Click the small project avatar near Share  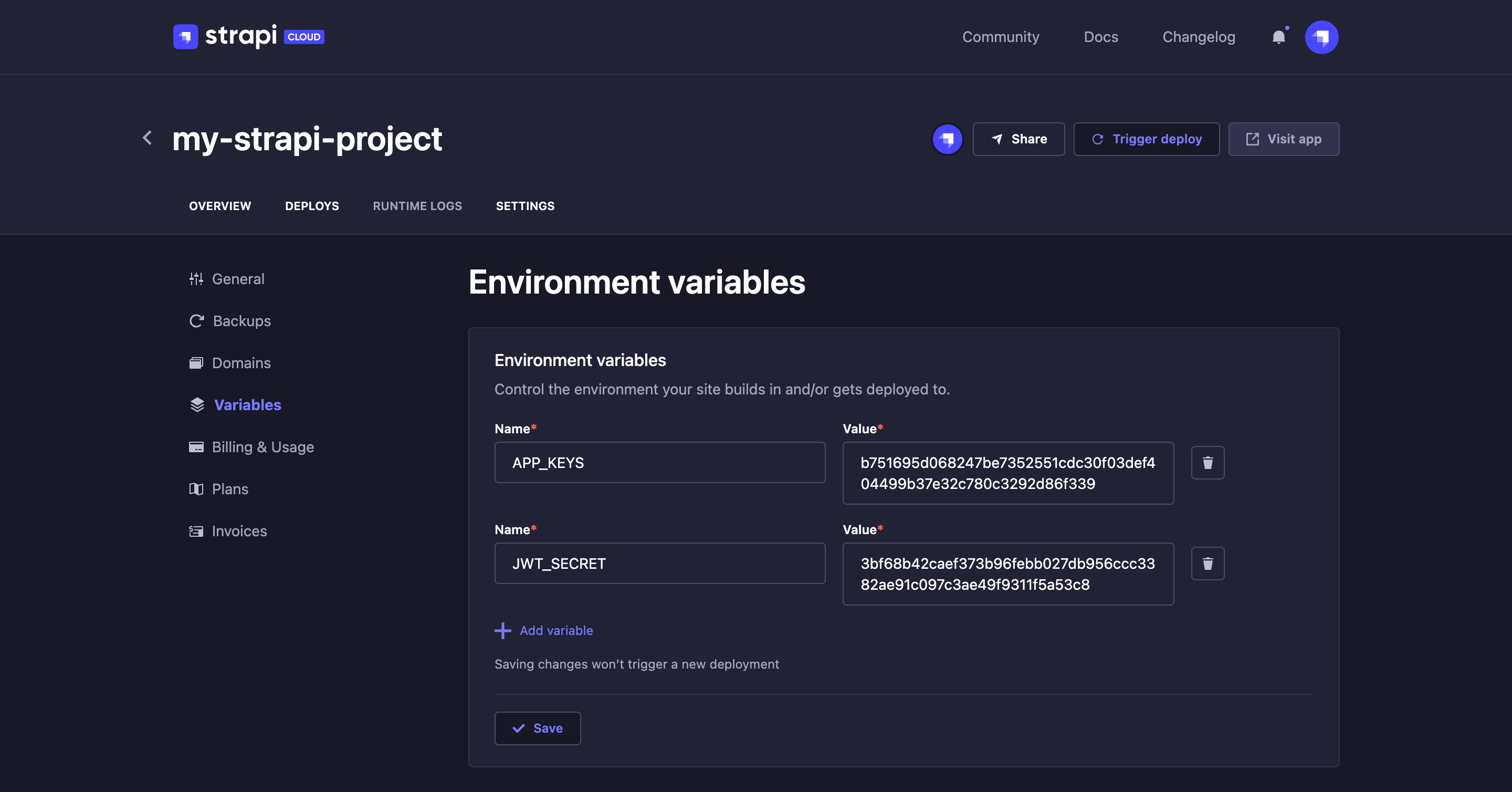(x=947, y=139)
